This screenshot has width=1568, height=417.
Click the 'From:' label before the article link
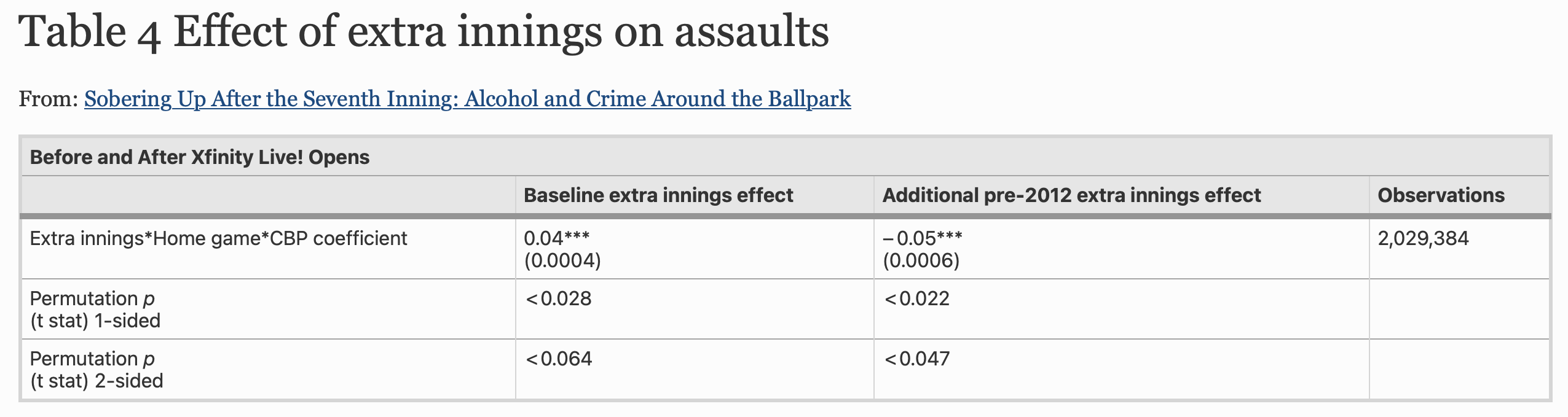(x=48, y=99)
